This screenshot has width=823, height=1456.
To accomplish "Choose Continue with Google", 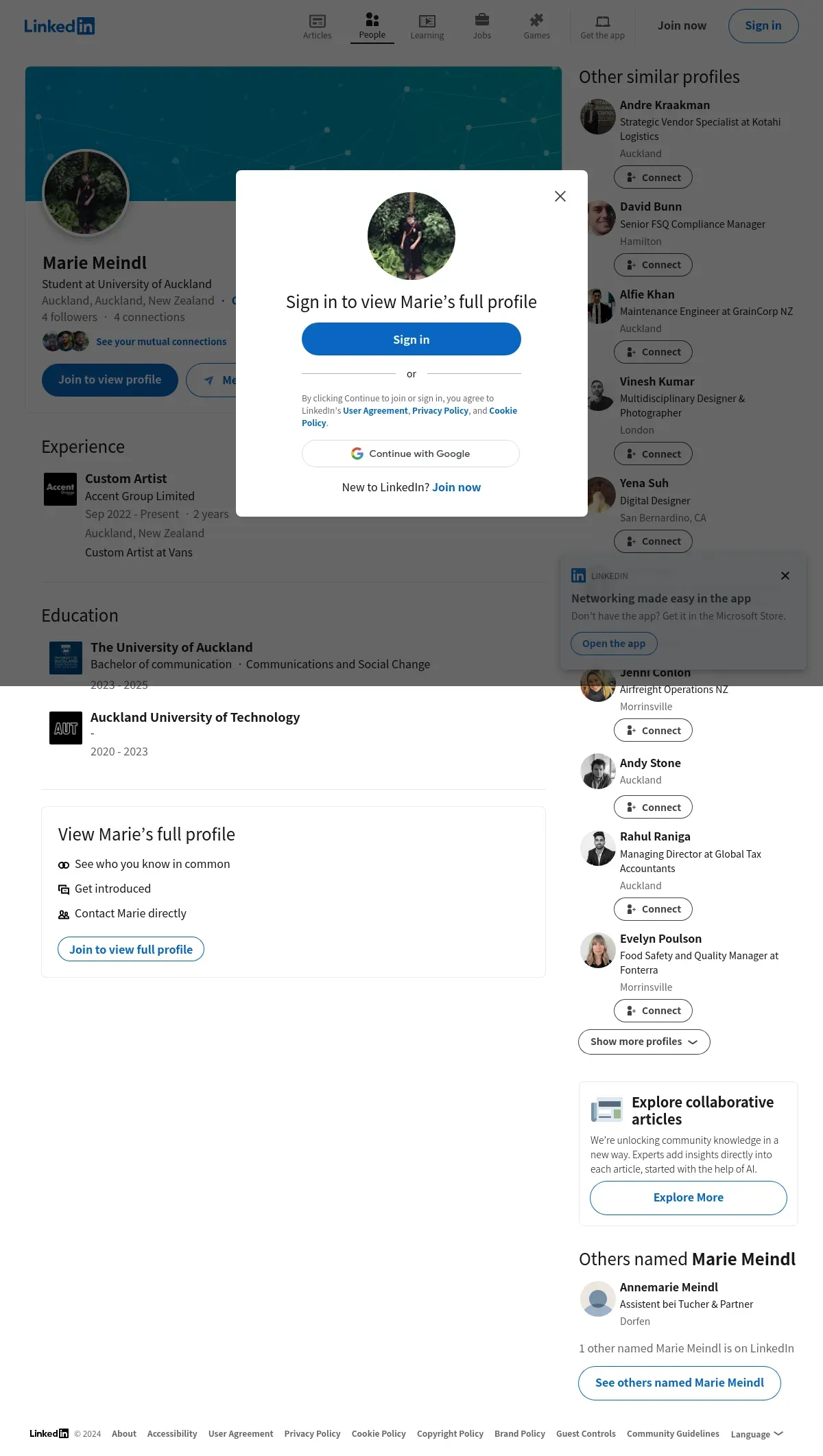I will pos(411,454).
